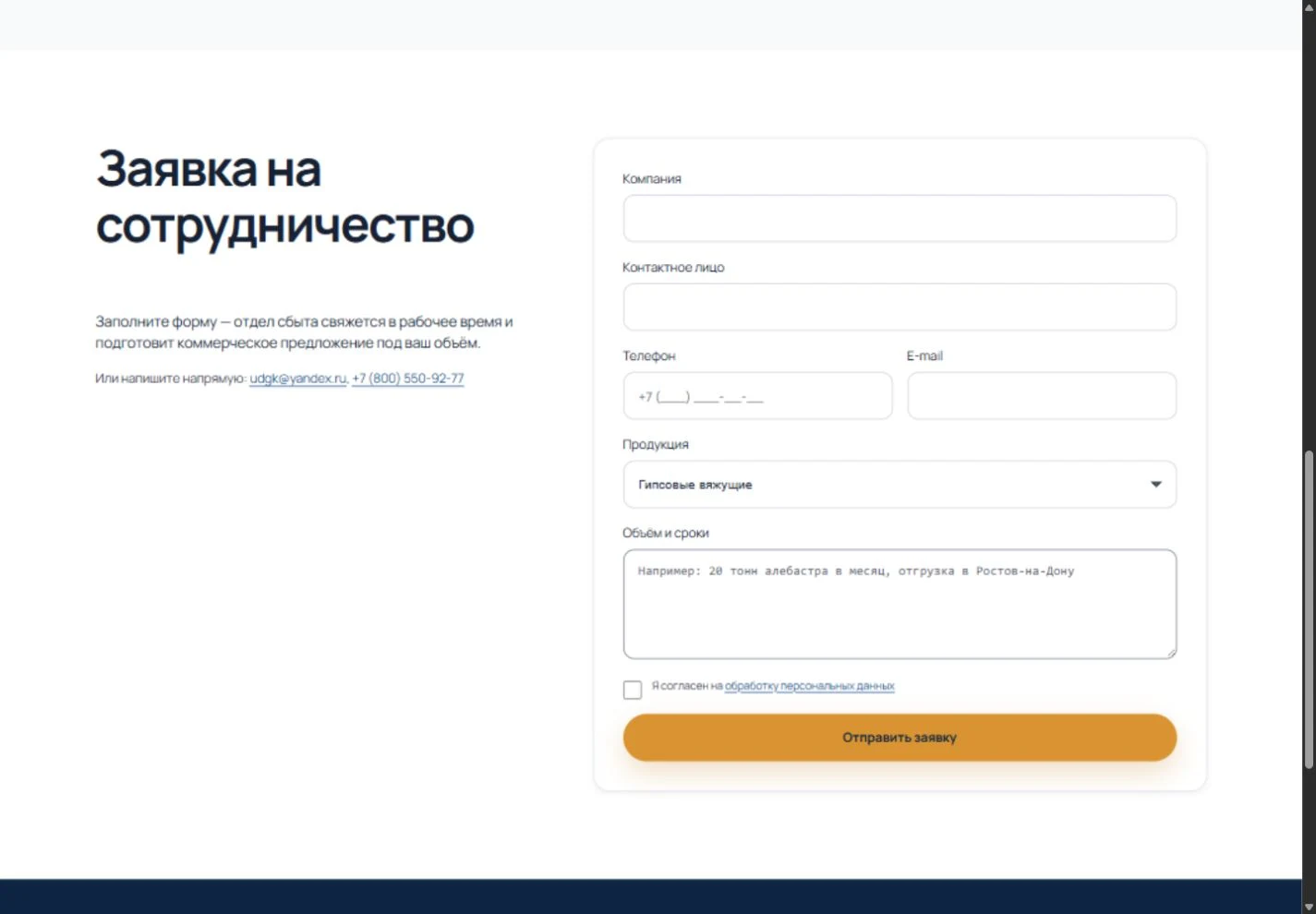Click the scrollbar down arrow
The image size is (1316, 914).
coord(1309,907)
